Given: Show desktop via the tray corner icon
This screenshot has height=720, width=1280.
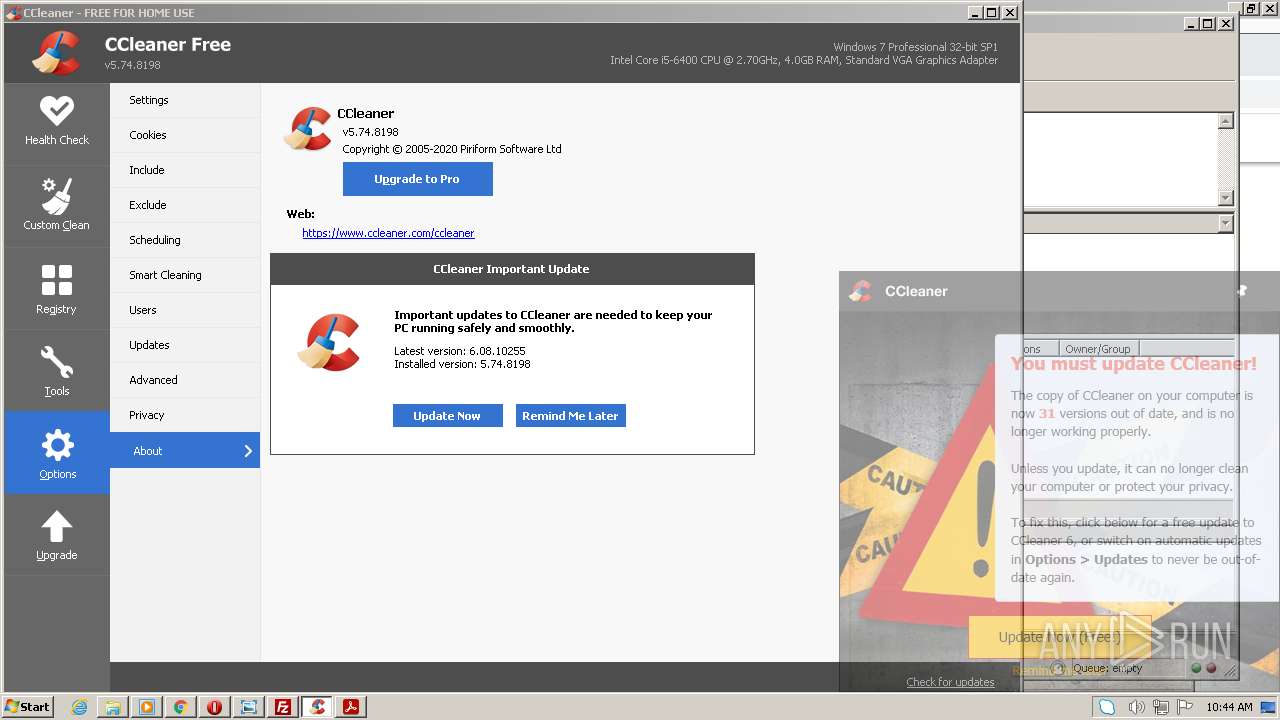Looking at the screenshot, I should (1269, 707).
